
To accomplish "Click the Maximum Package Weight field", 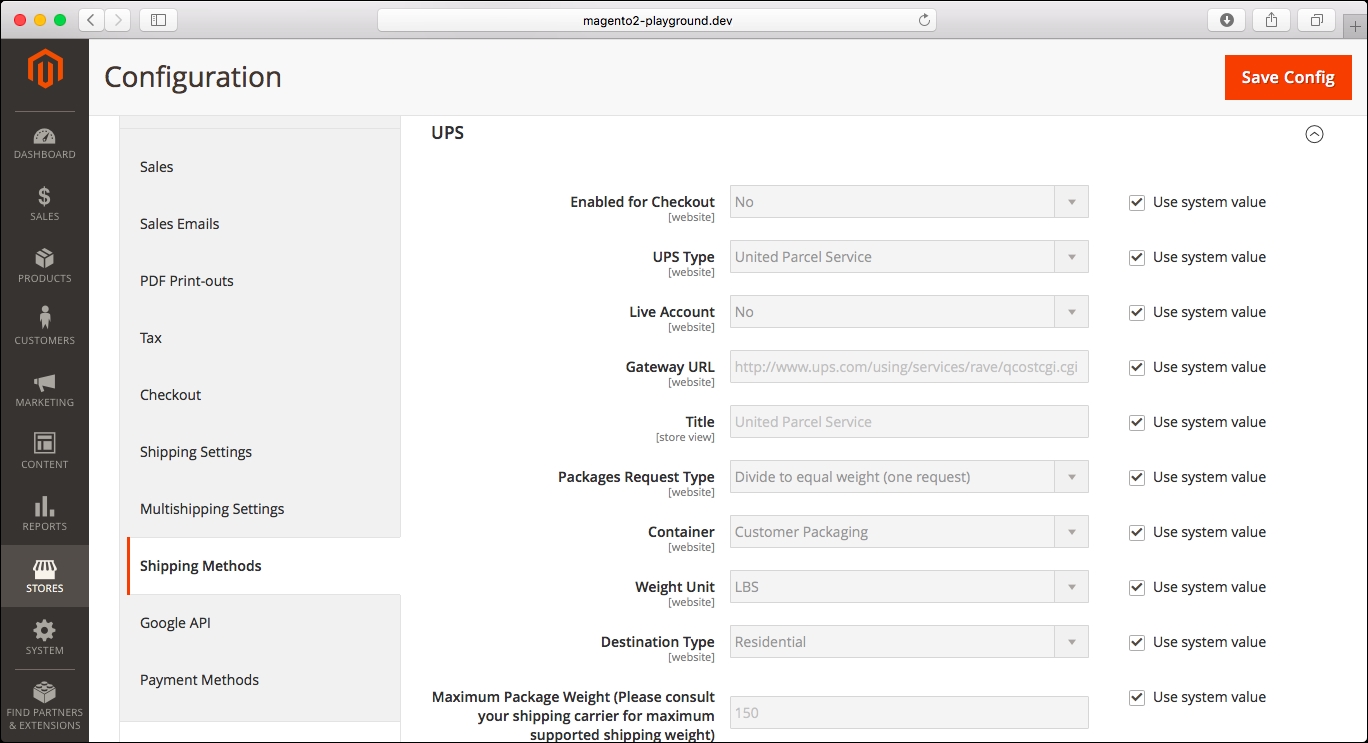I will [909, 713].
